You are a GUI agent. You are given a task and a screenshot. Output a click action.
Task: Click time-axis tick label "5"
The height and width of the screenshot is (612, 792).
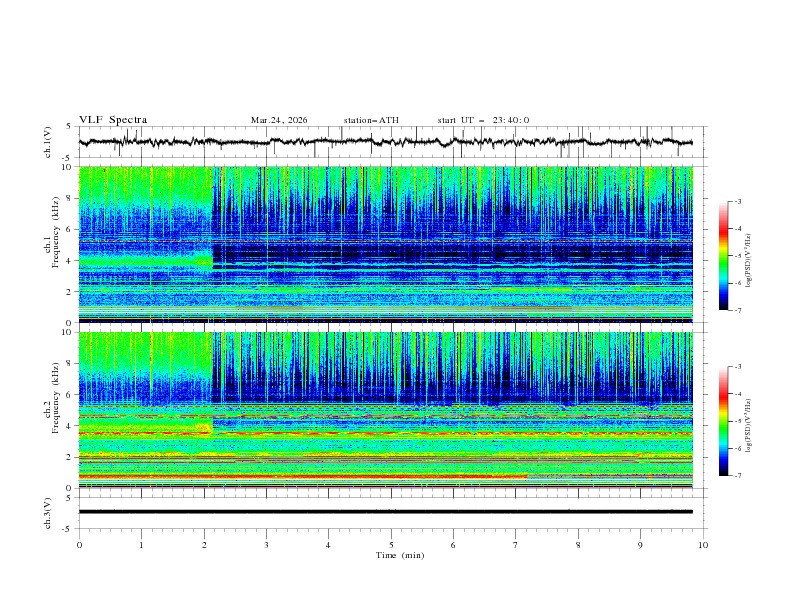click(x=391, y=545)
